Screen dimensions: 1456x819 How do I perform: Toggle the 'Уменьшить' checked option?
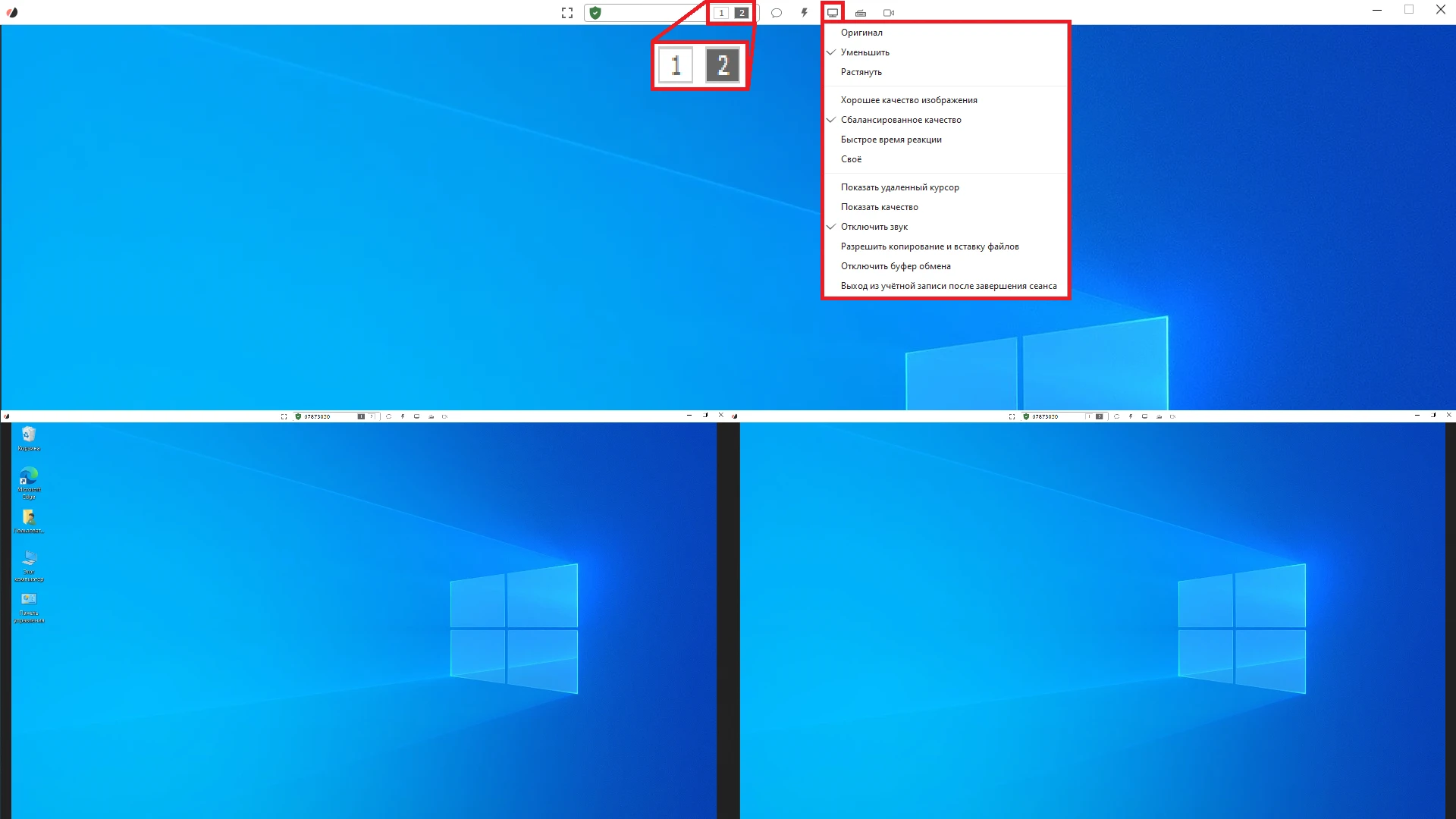coord(864,52)
